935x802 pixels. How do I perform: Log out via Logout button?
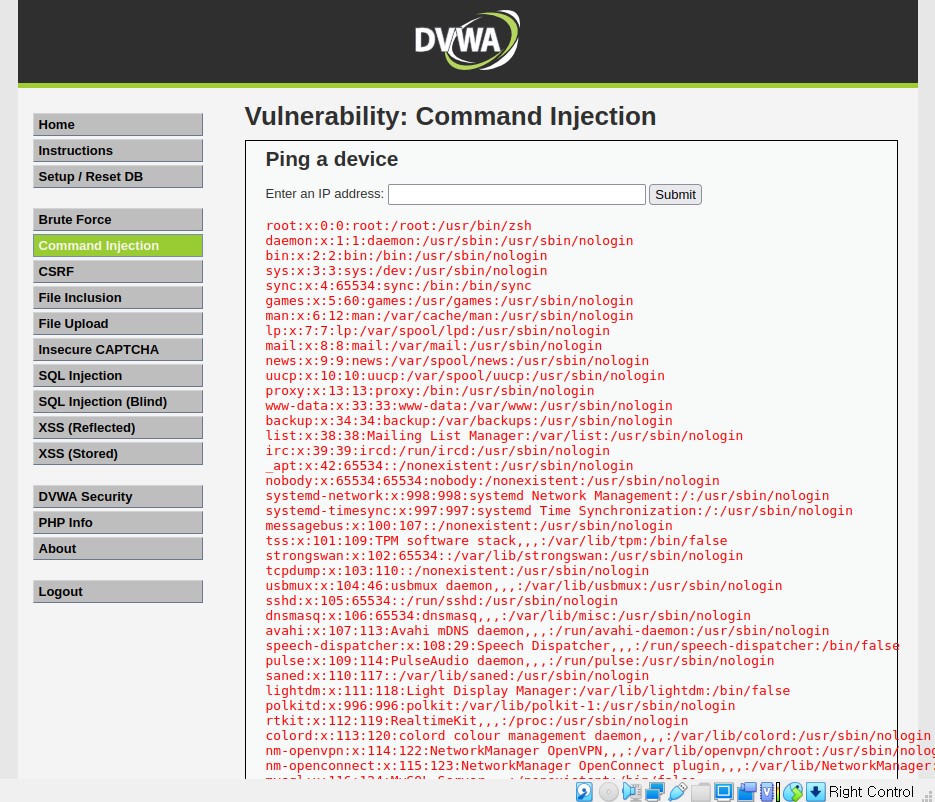click(118, 592)
